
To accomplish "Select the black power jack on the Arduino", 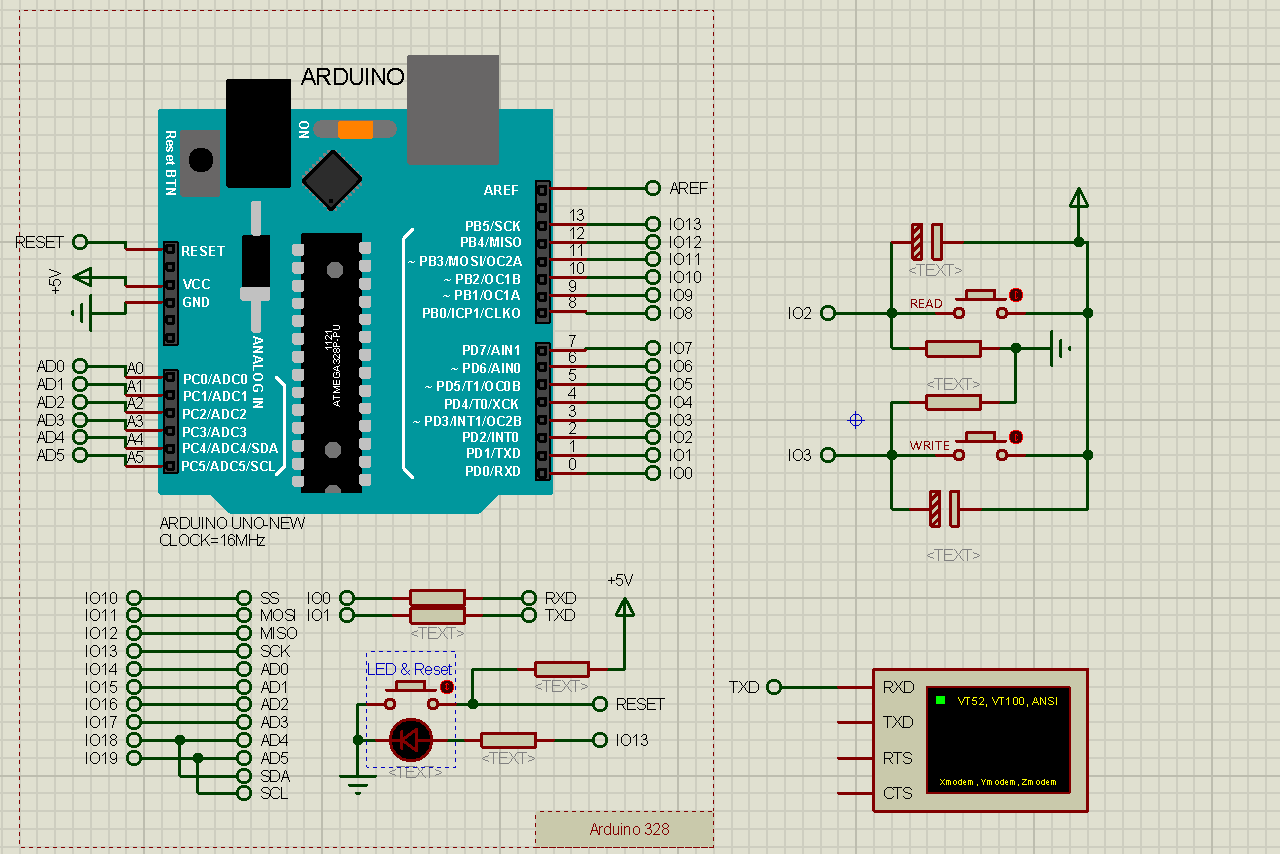I will click(258, 133).
